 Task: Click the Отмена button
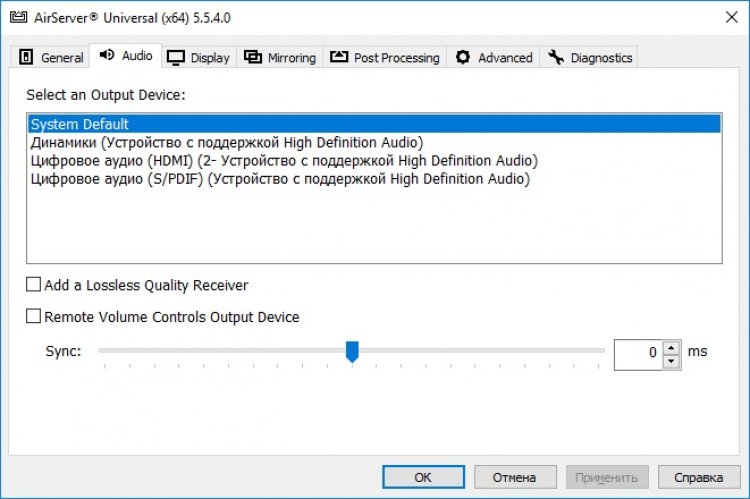coord(515,477)
